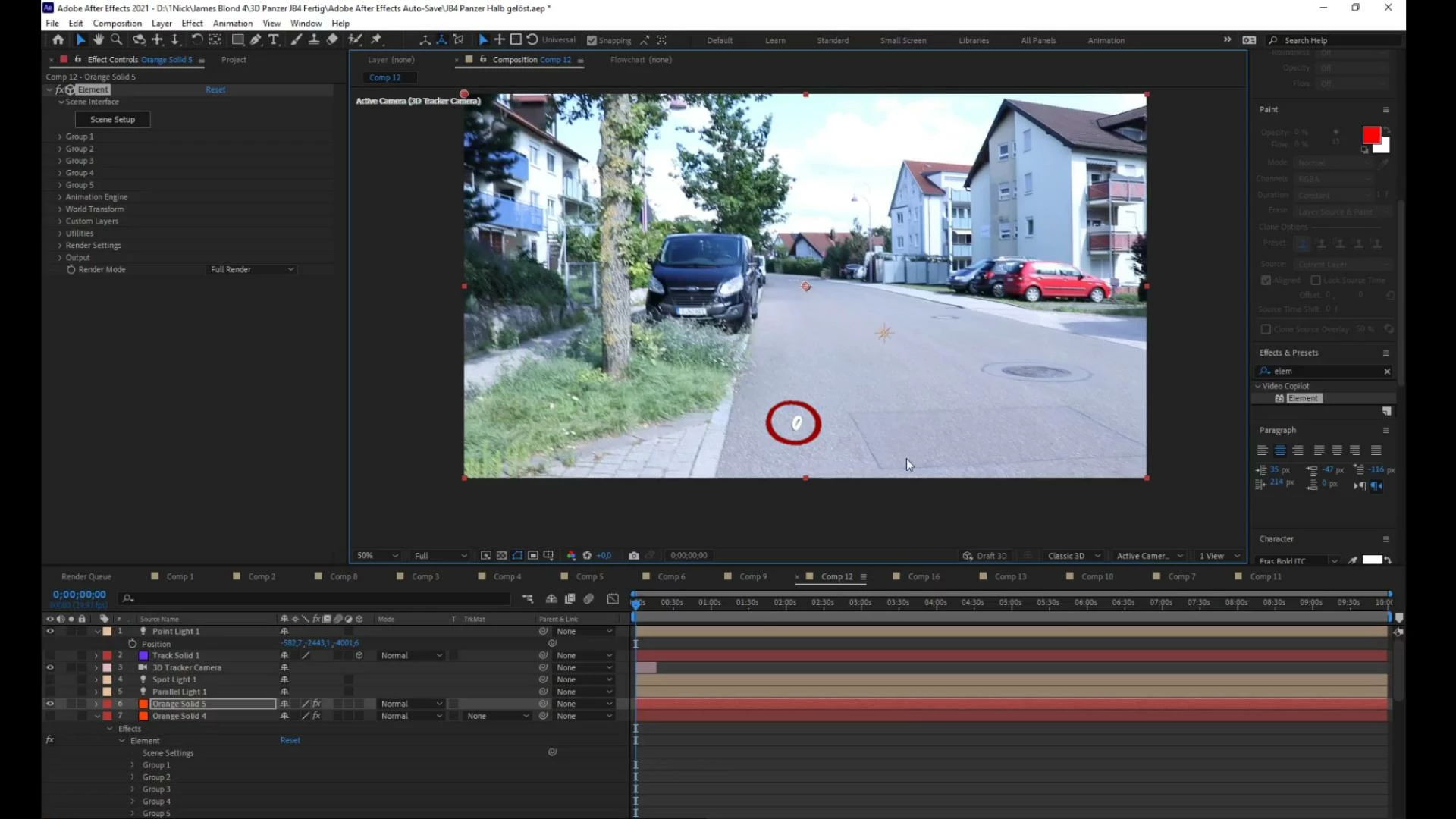Click the Scene Setup button
The height and width of the screenshot is (819, 1456).
(x=112, y=119)
